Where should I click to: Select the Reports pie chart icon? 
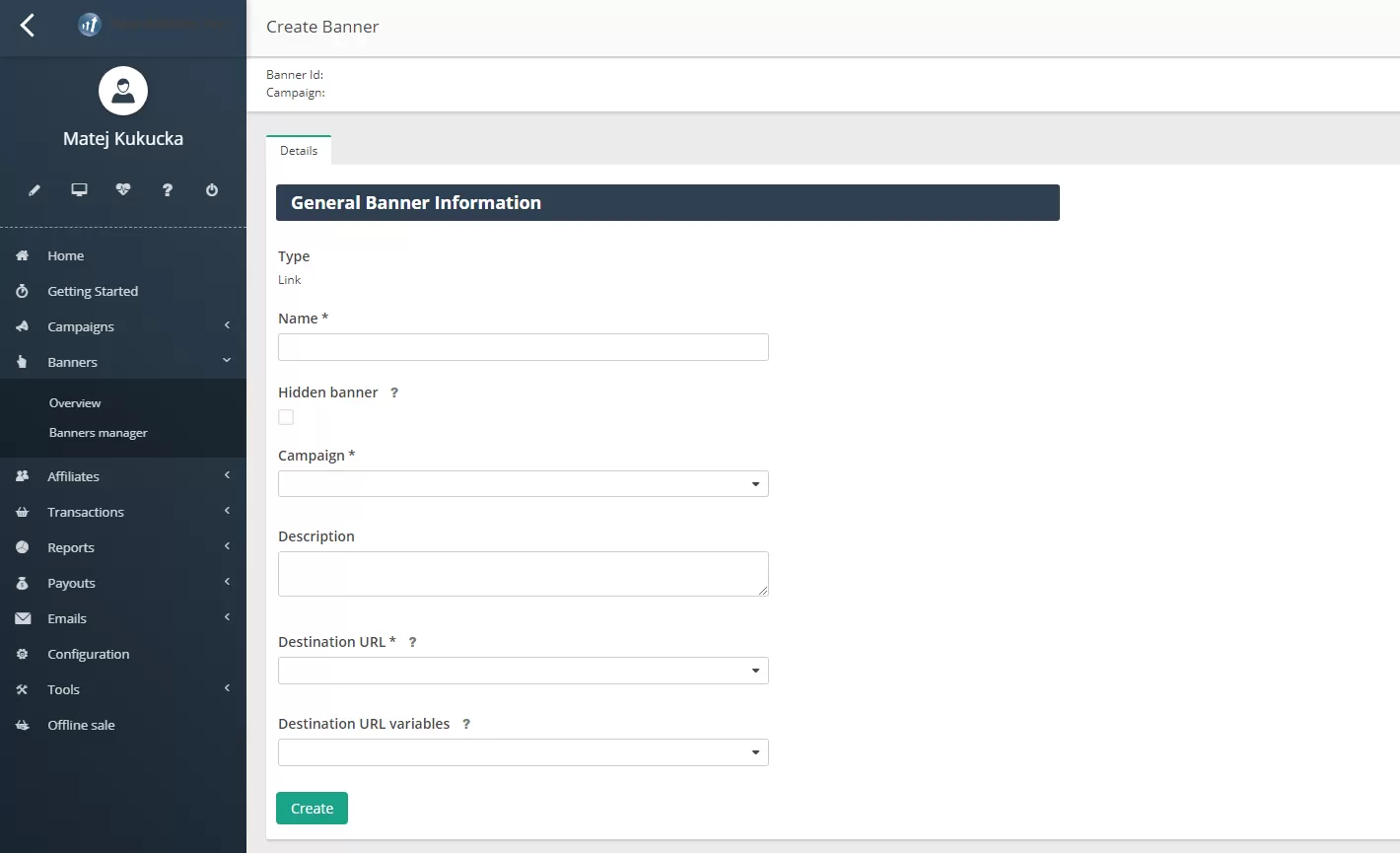tap(22, 547)
